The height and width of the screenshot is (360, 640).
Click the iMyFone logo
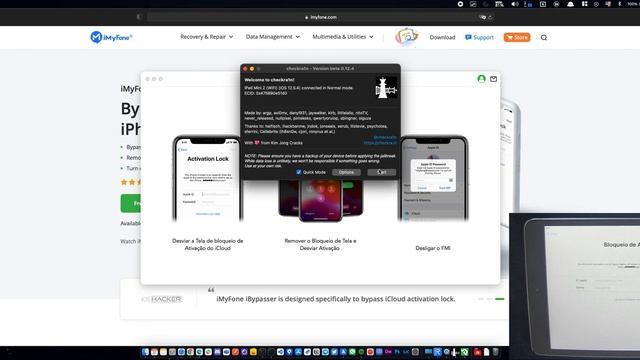point(111,37)
